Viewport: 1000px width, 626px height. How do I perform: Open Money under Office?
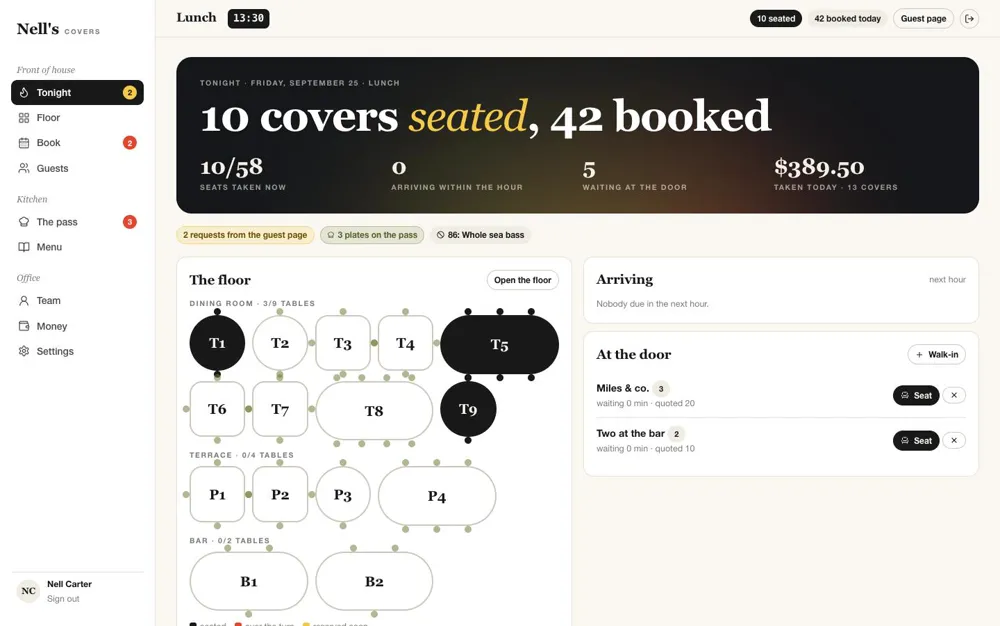(x=77, y=326)
